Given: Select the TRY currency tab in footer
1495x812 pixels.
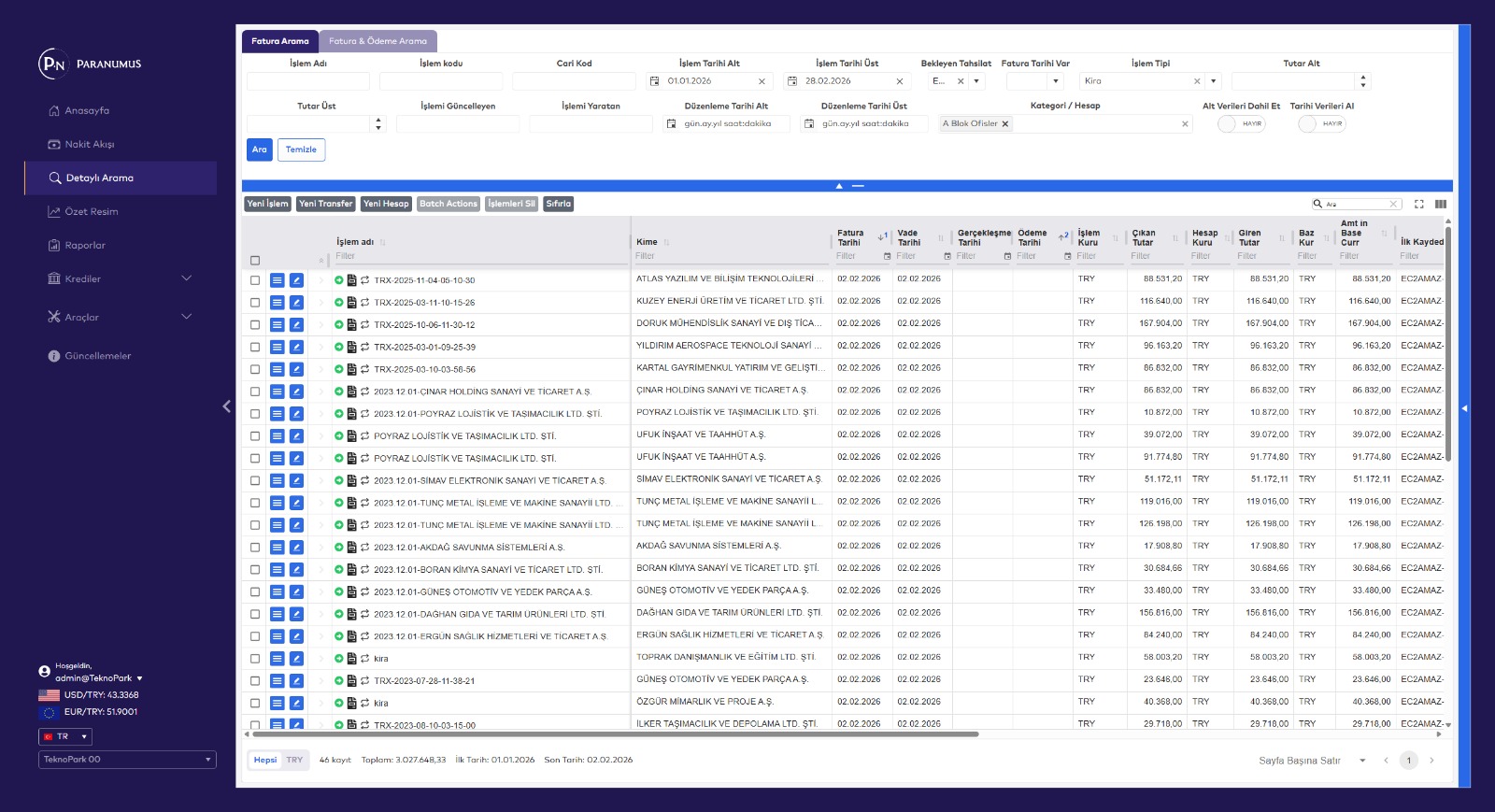Looking at the screenshot, I should point(294,760).
